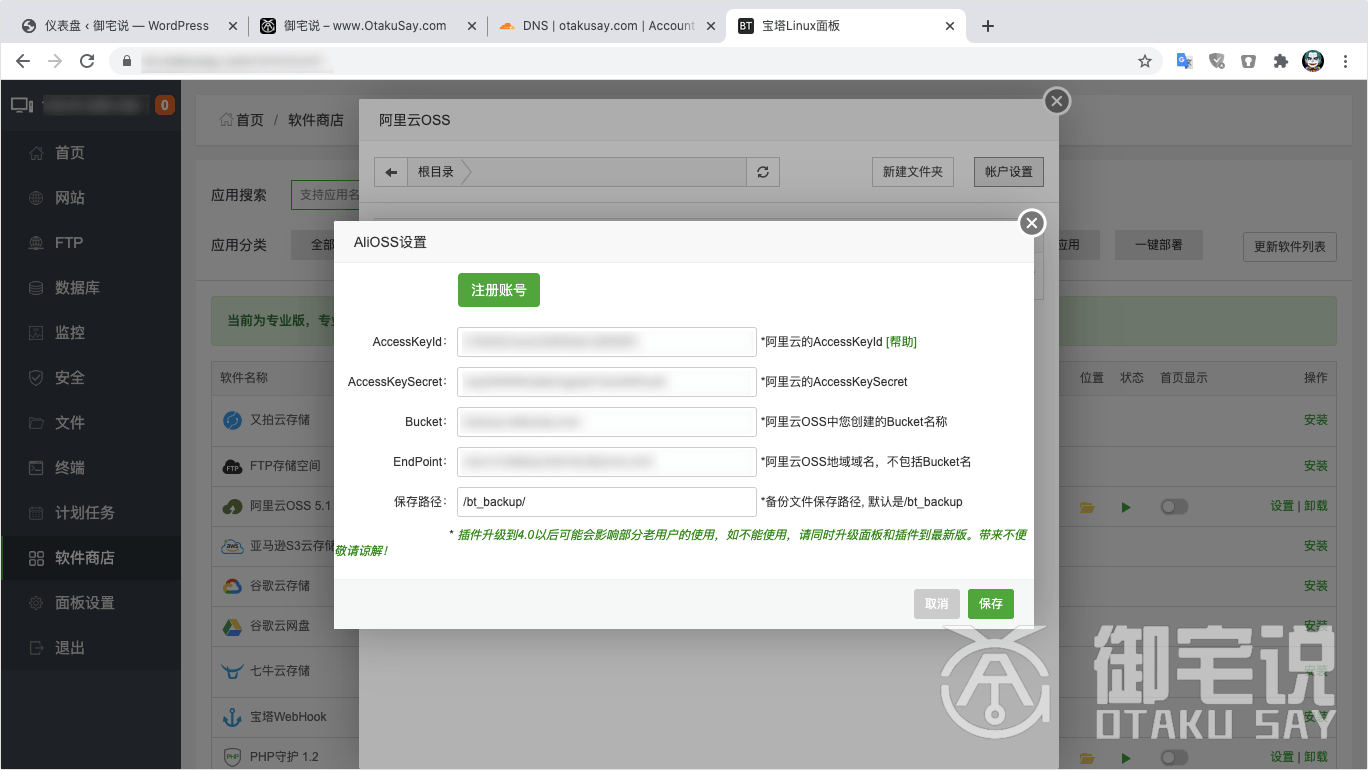
Task: Close the 阿里云OSS window with X
Action: [x=1057, y=101]
